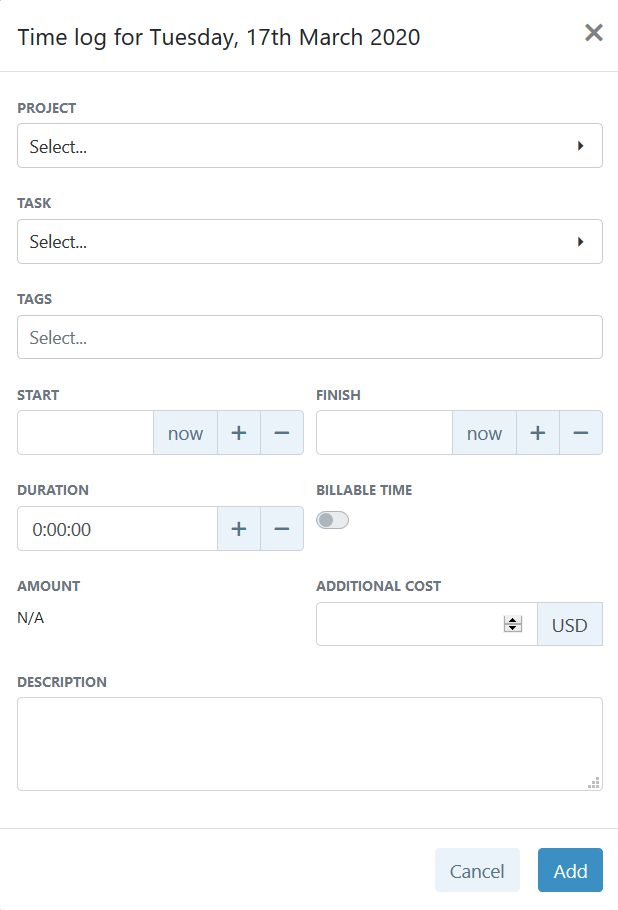This screenshot has width=618, height=910.
Task: Click the plus icon for Start time
Action: tap(239, 433)
